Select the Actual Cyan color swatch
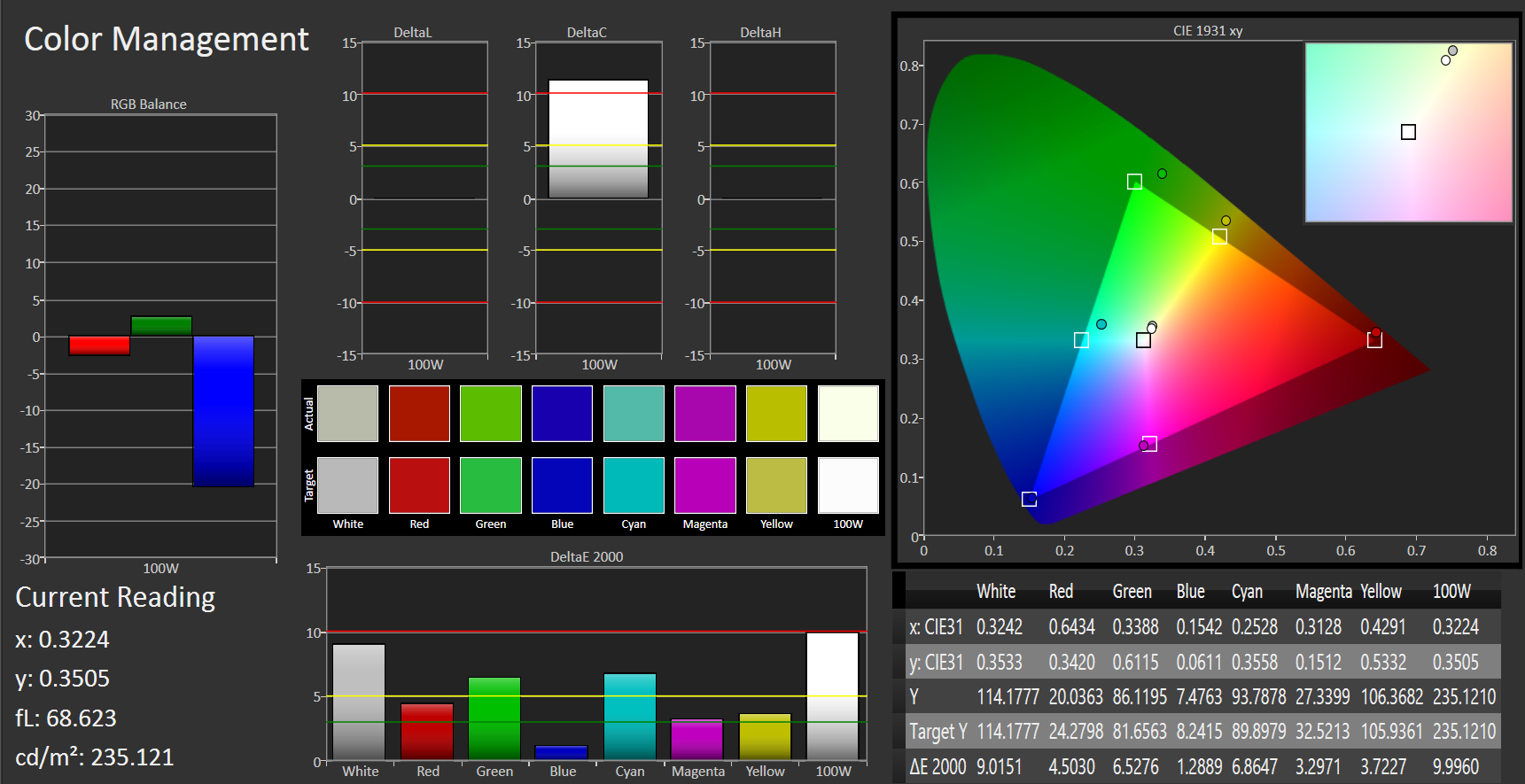 (x=634, y=413)
